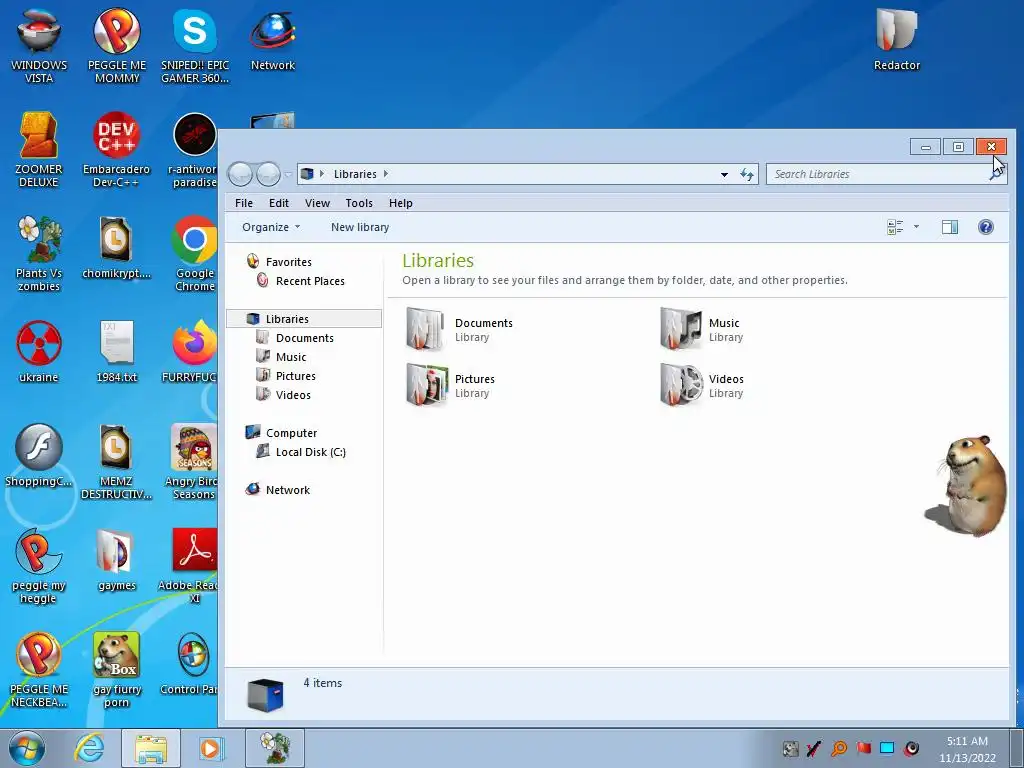
Task: Select the Control Panel desktop icon
Action: pos(191,664)
